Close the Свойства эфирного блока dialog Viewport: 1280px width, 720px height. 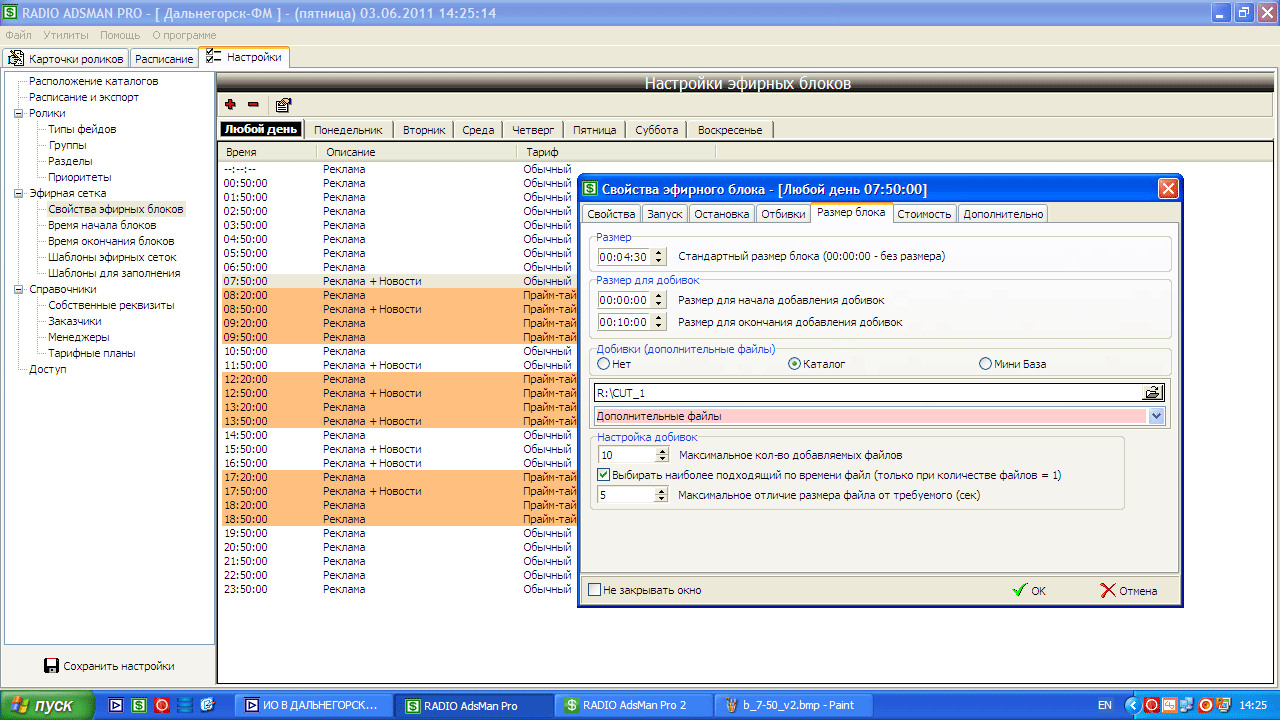click(x=1167, y=188)
